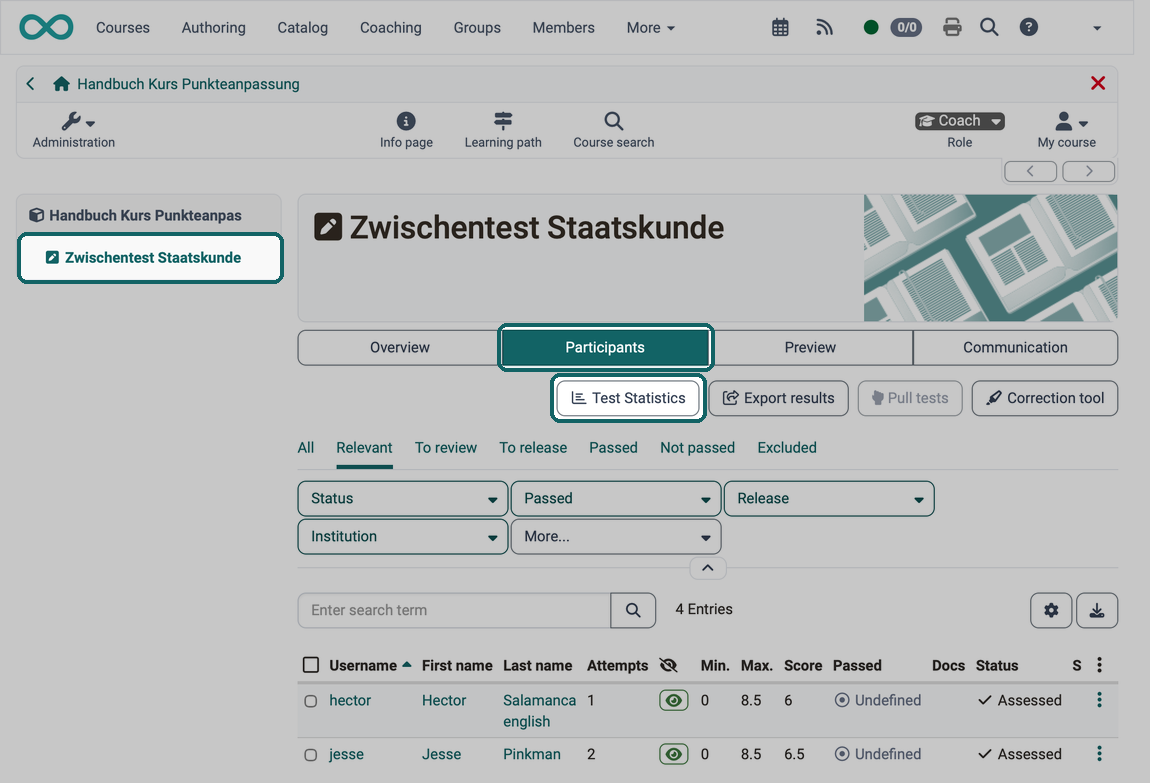Viewport: 1150px width, 783px height.
Task: Open the Institution filter dropdown
Action: [x=403, y=537]
